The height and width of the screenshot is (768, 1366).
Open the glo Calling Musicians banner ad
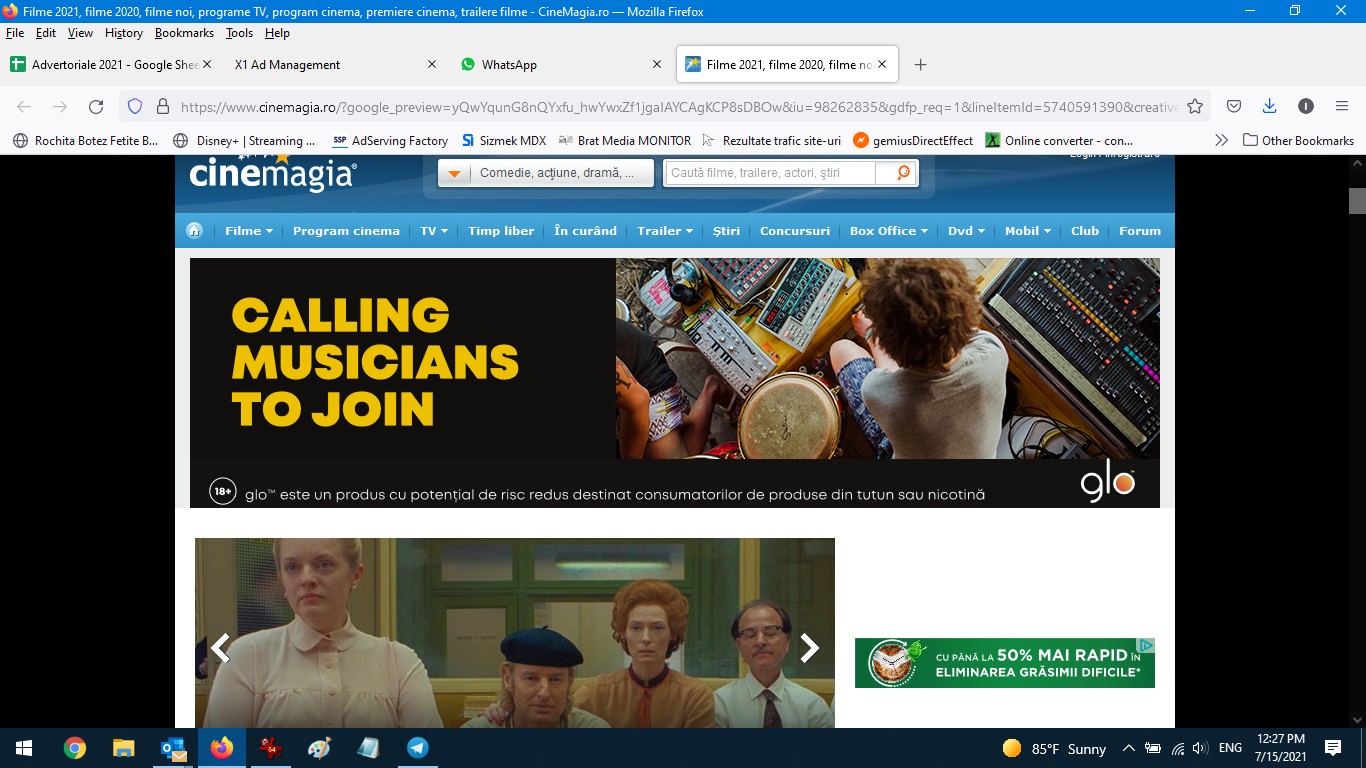pyautogui.click(x=675, y=383)
